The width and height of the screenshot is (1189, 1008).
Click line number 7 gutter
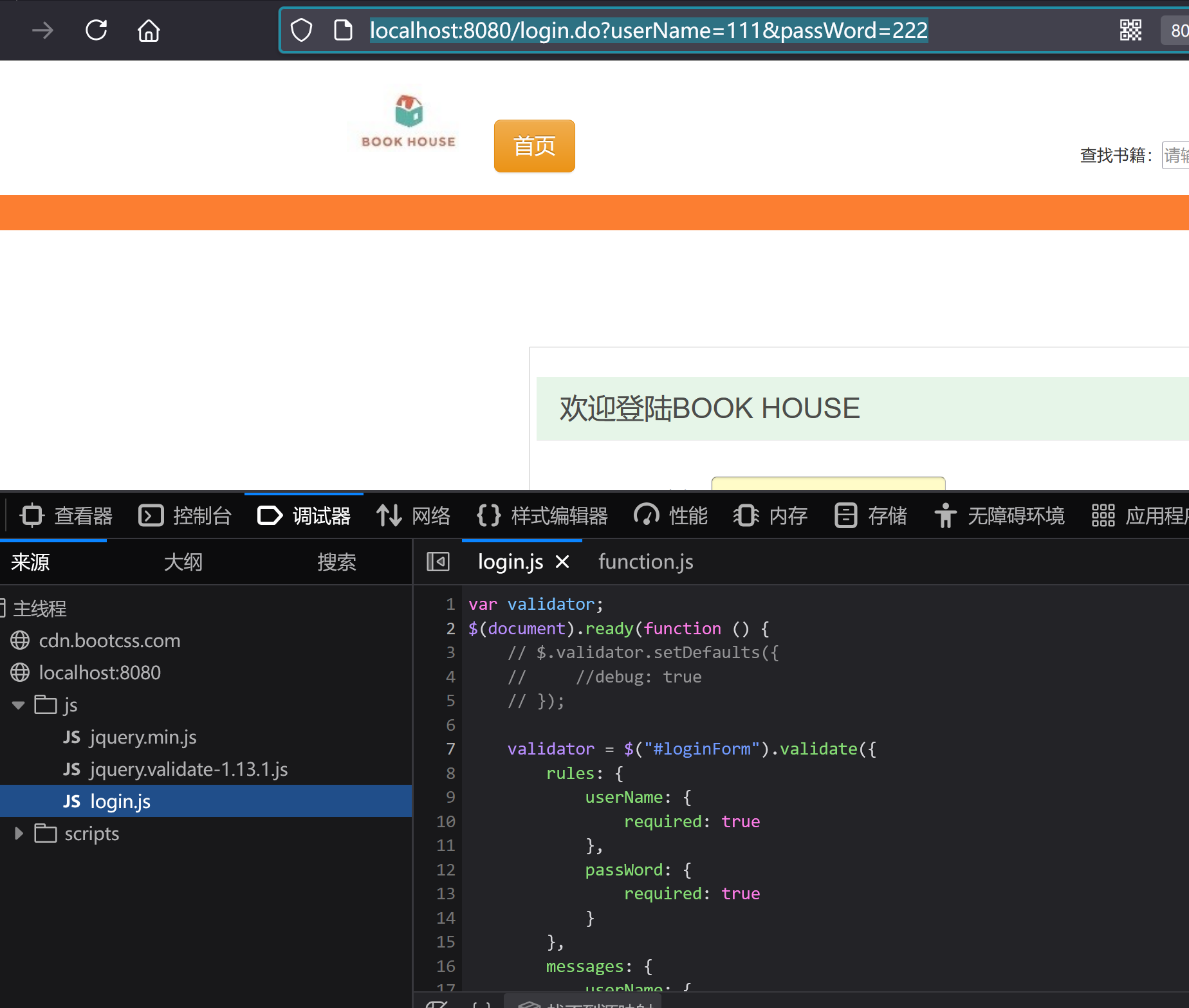click(450, 749)
